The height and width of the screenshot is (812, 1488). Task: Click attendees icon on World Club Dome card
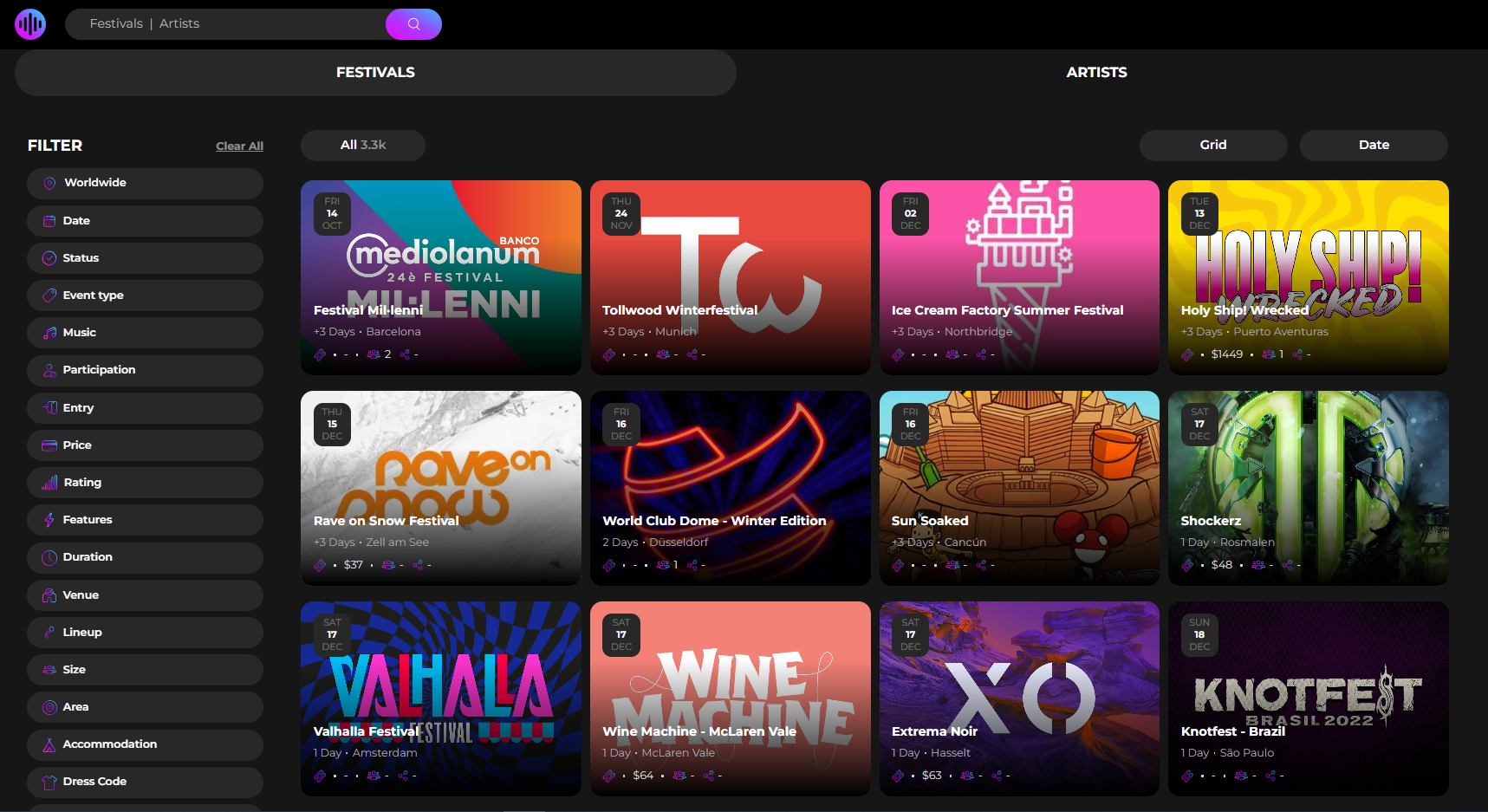click(663, 565)
